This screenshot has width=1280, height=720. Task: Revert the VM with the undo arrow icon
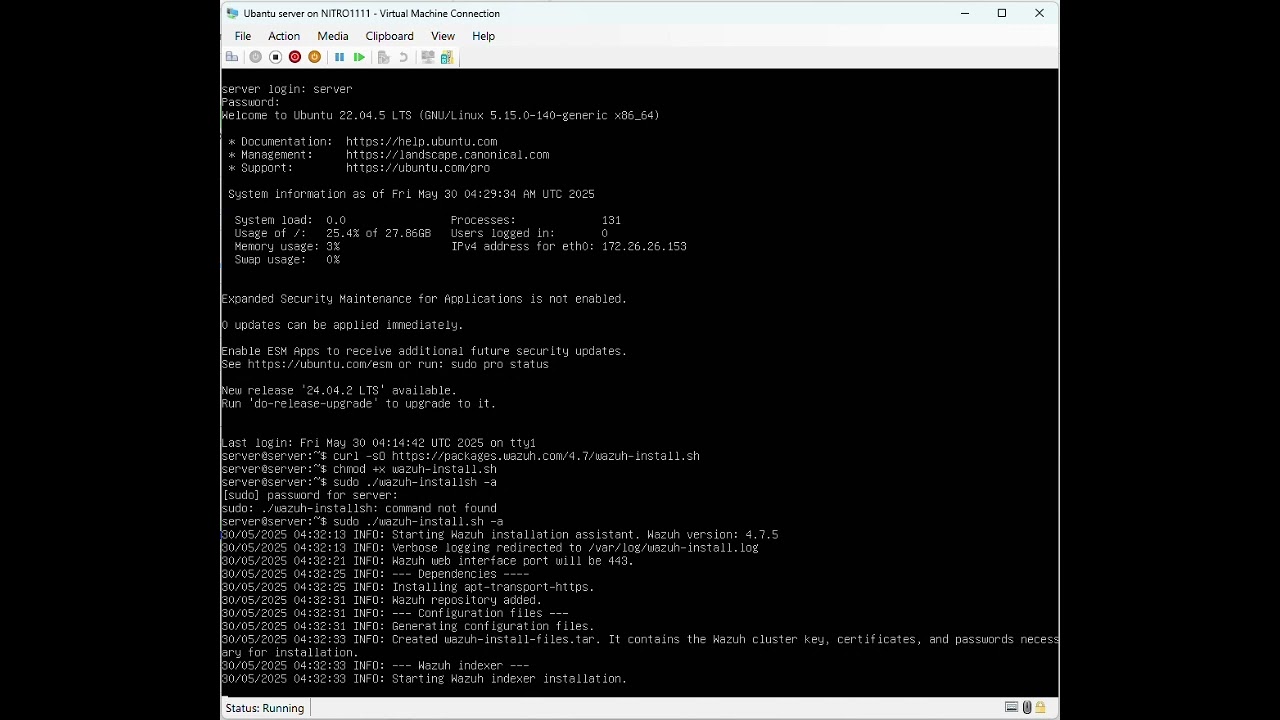click(x=403, y=57)
